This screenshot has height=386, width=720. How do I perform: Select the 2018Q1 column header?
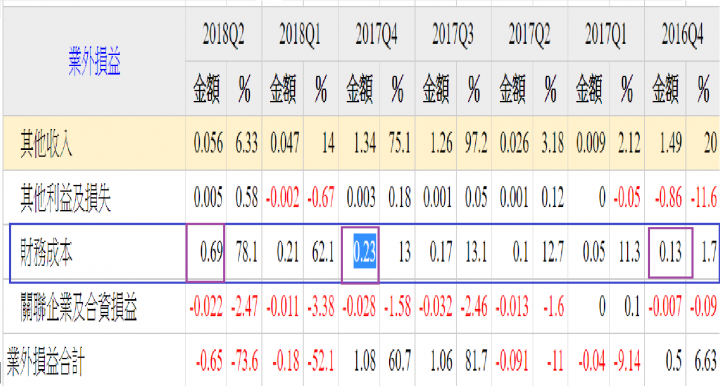point(300,34)
